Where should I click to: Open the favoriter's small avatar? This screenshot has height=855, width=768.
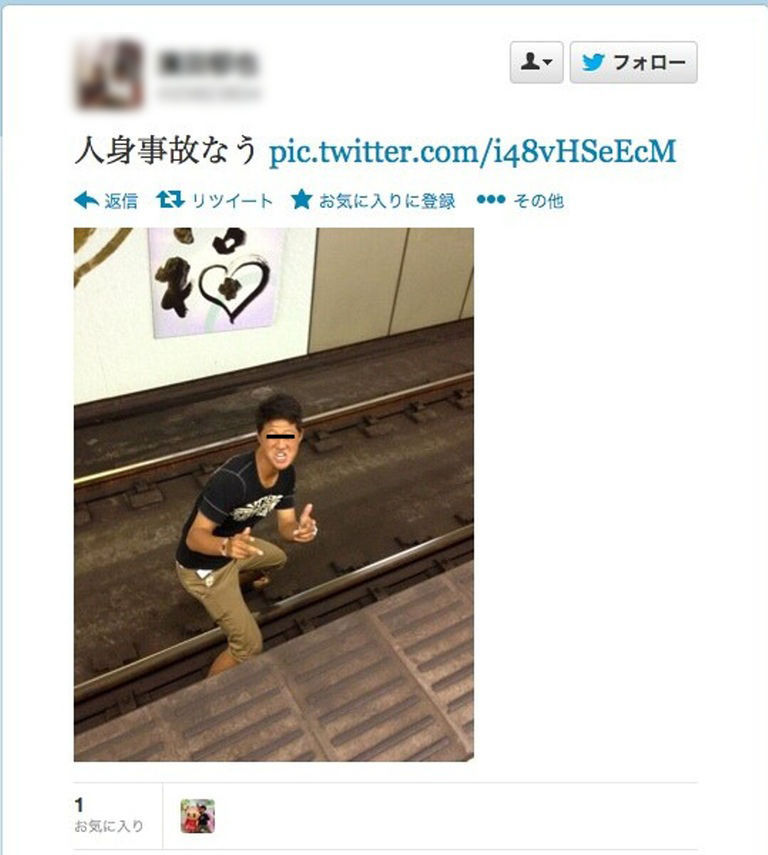click(198, 816)
